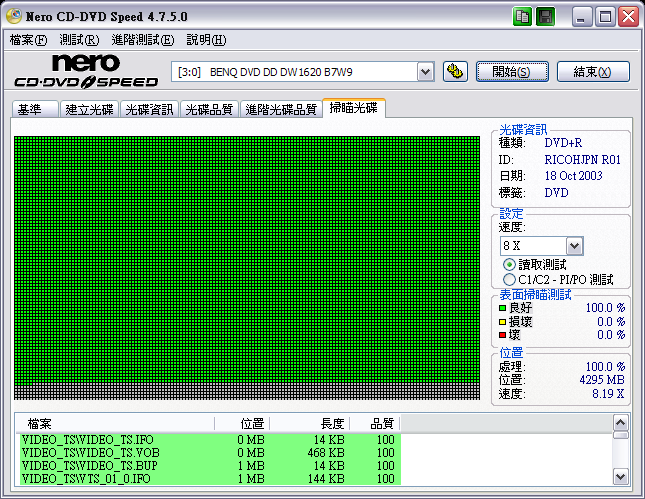The image size is (645, 499).
Task: Open the drive options icon beside drive selector
Action: [455, 72]
